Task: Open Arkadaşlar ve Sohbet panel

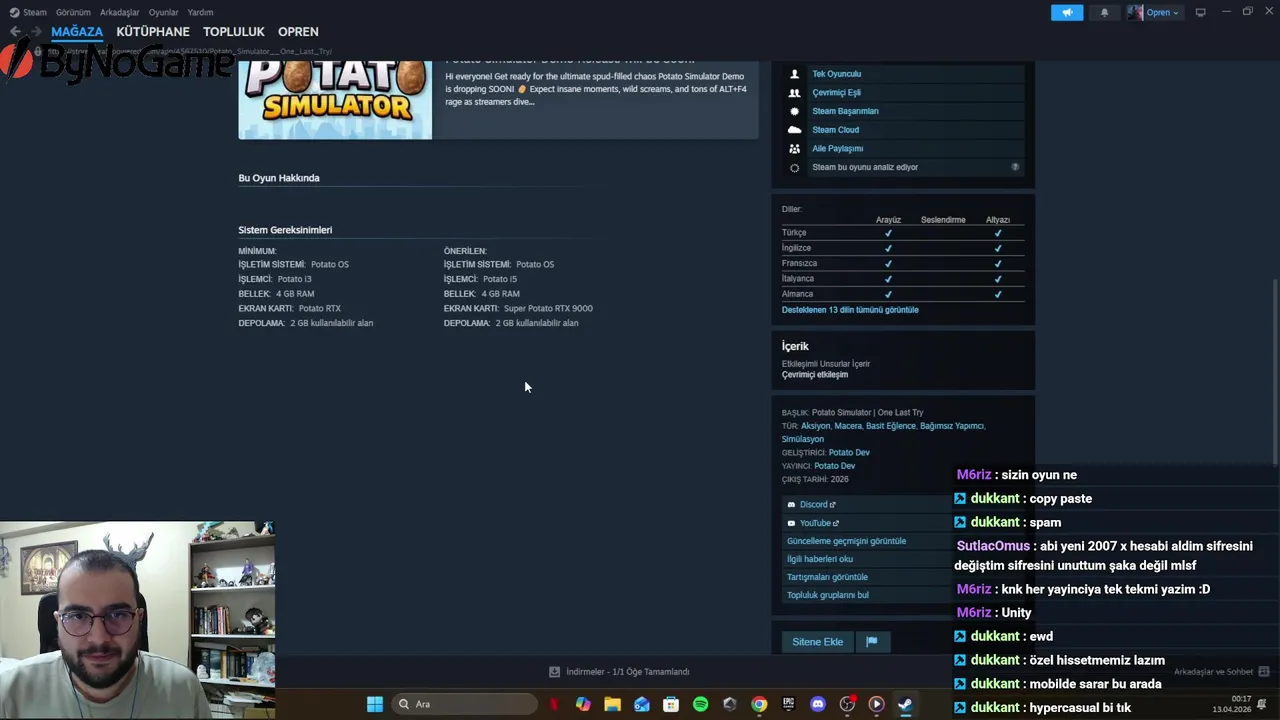Action: 1220,672
